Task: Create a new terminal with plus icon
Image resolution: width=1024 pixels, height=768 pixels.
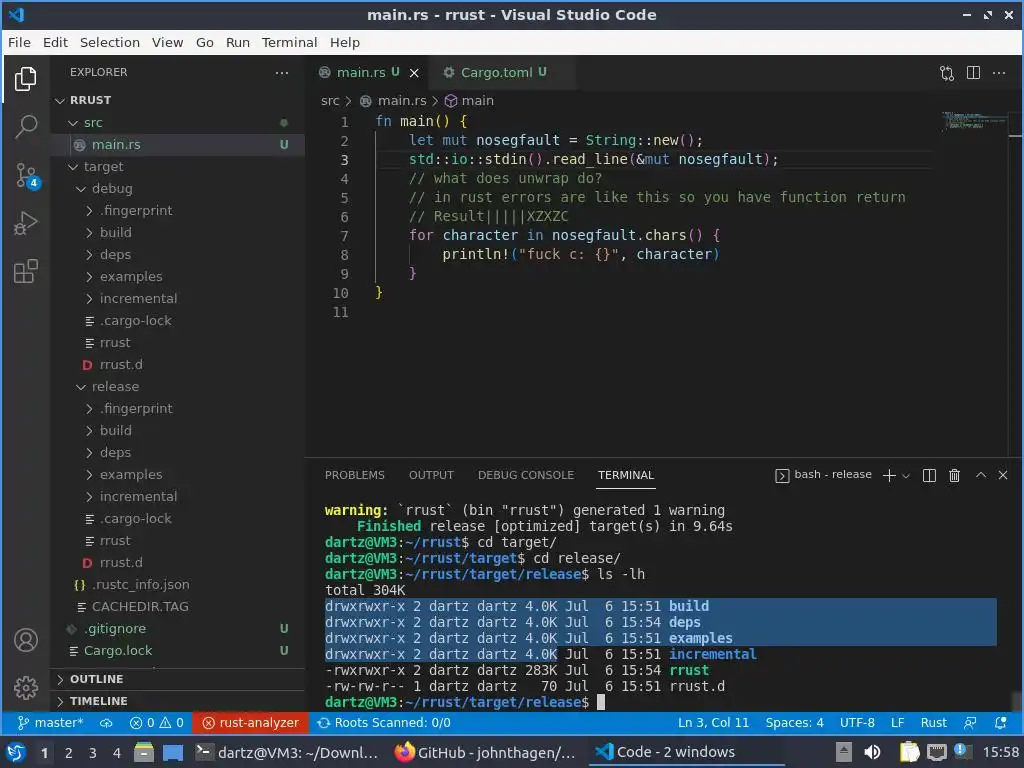Action: (889, 475)
